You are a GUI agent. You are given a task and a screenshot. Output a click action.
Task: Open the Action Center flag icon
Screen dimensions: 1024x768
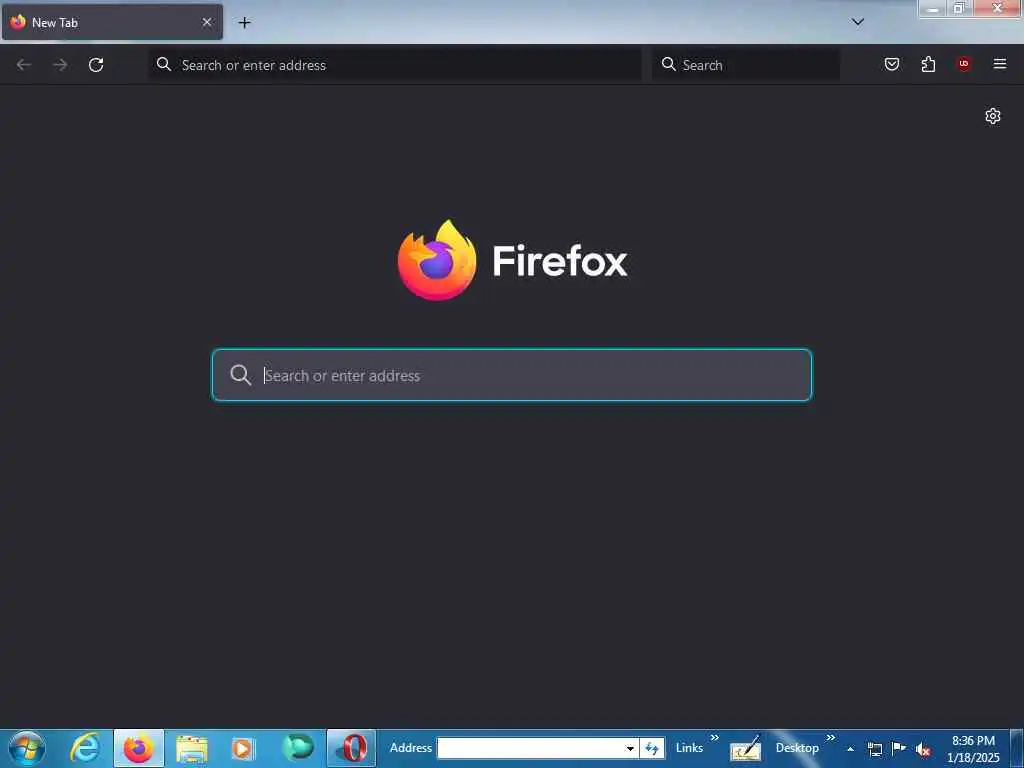[899, 748]
